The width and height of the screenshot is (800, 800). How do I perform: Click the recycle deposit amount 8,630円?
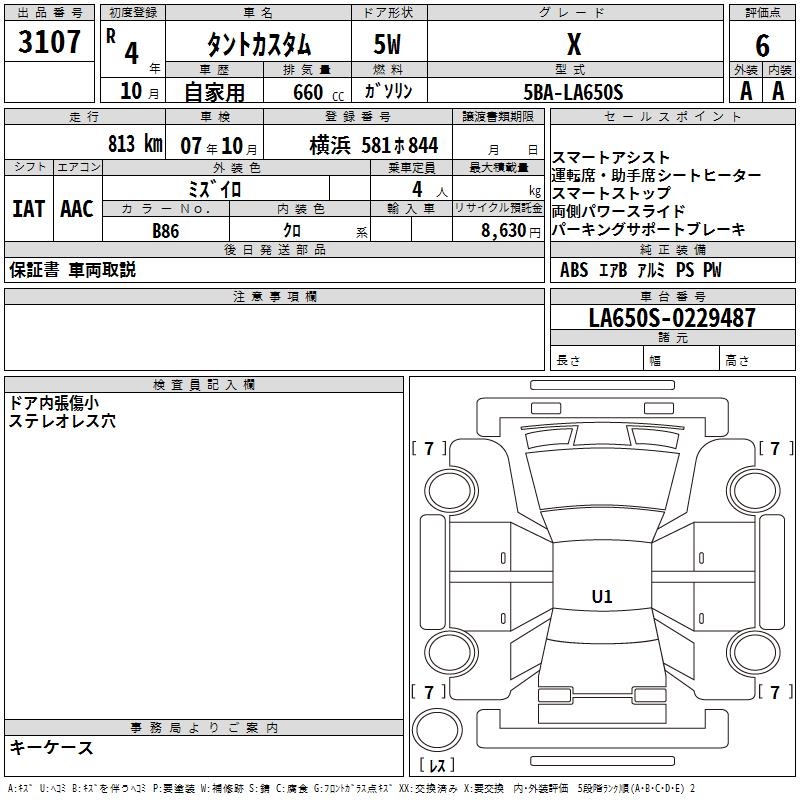[x=508, y=230]
